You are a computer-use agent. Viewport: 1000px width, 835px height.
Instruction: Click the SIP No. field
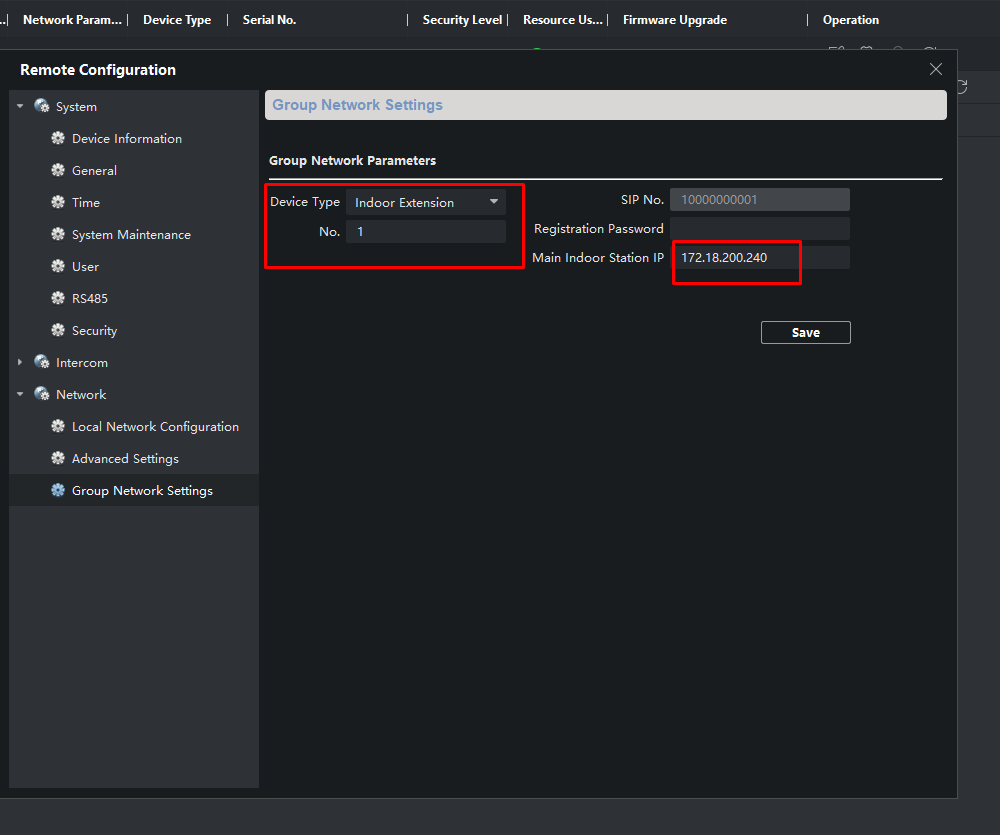click(760, 200)
